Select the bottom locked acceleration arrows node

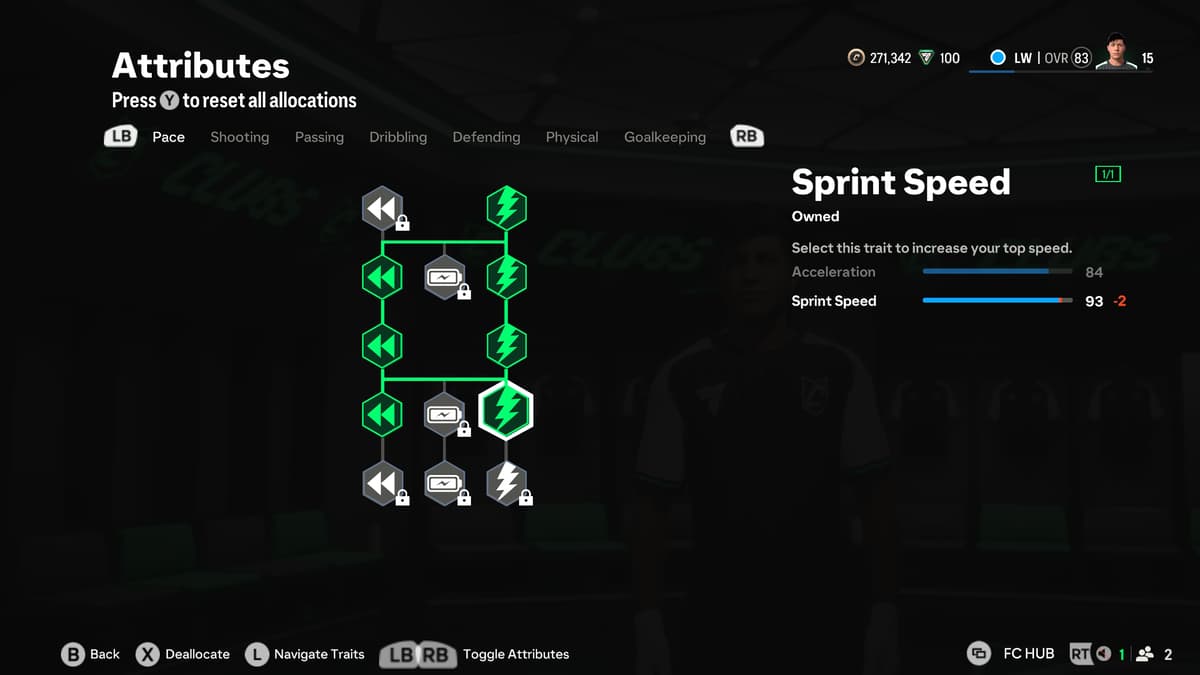382,483
